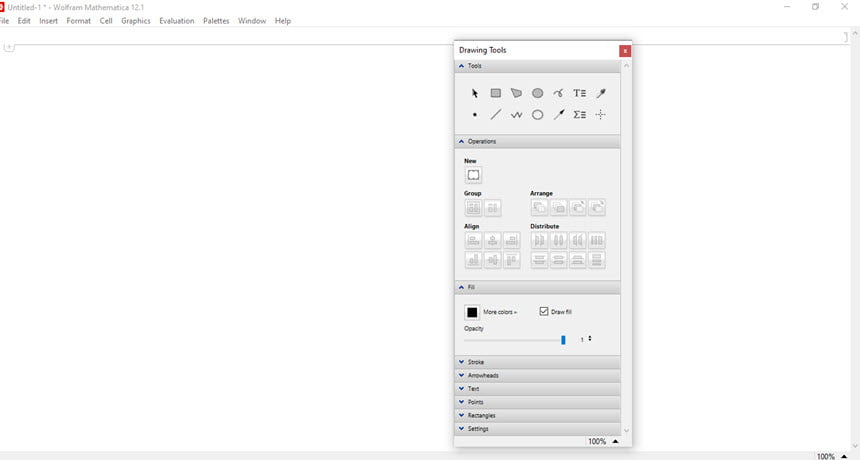Collapse the Operations section
Screen dimensions: 860x460
click(x=538, y=141)
